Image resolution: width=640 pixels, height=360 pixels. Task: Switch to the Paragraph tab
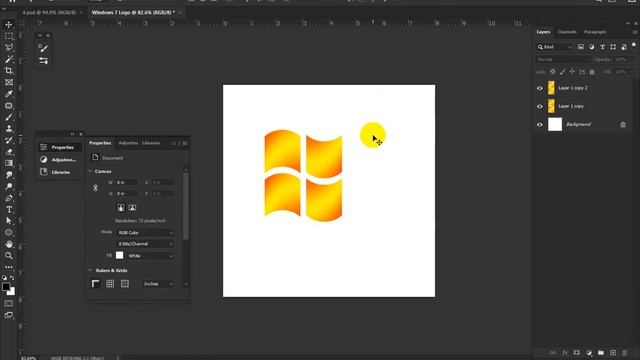(x=595, y=32)
